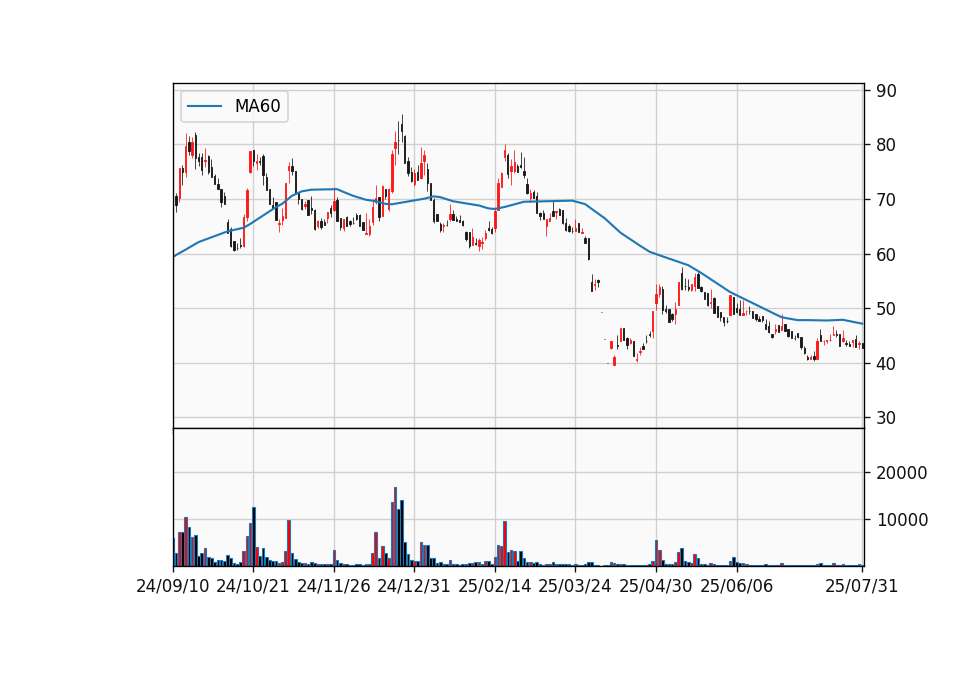Click the 10000 volume axis label
960x690 pixels.
(902, 520)
